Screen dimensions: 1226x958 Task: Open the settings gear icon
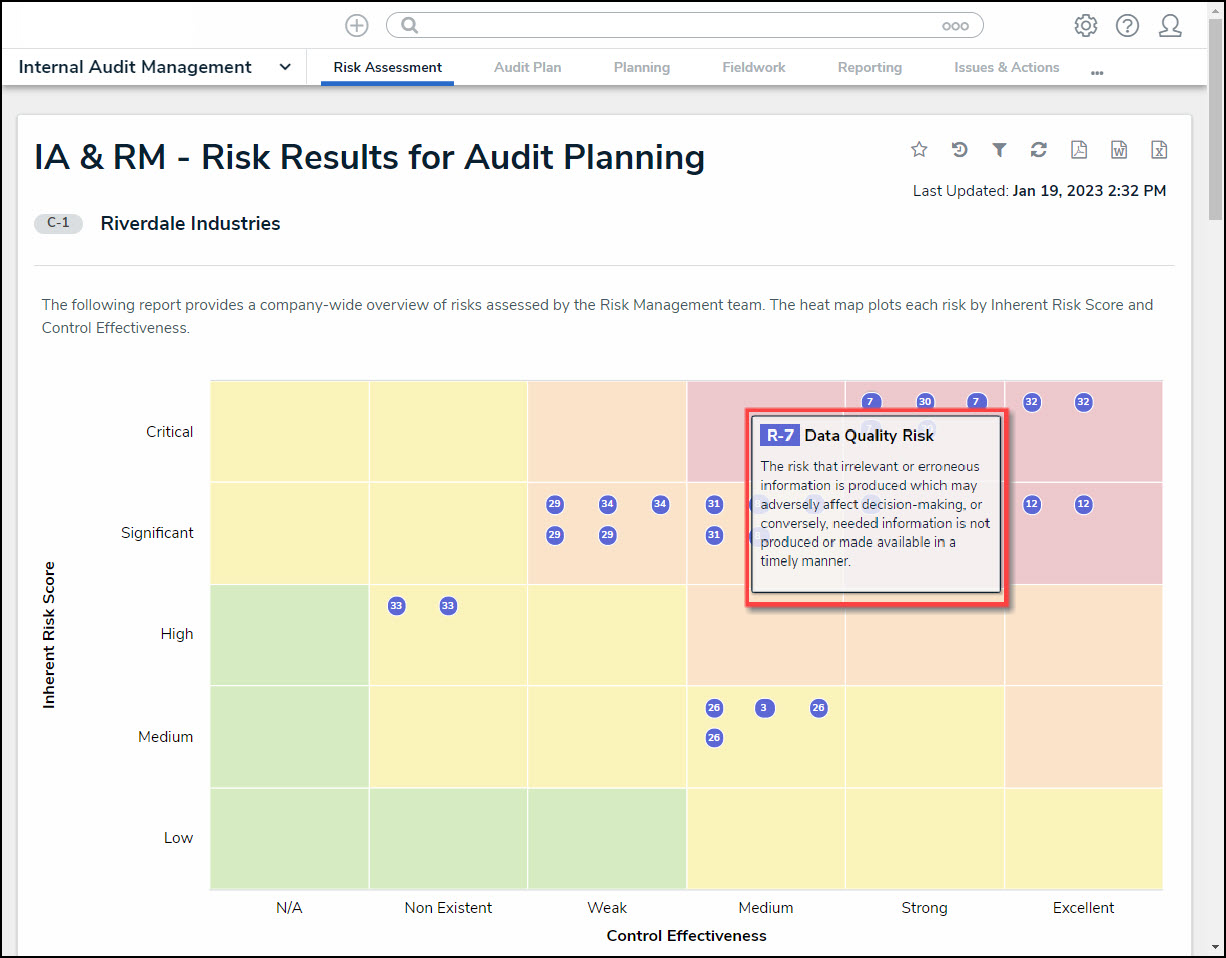[1085, 26]
